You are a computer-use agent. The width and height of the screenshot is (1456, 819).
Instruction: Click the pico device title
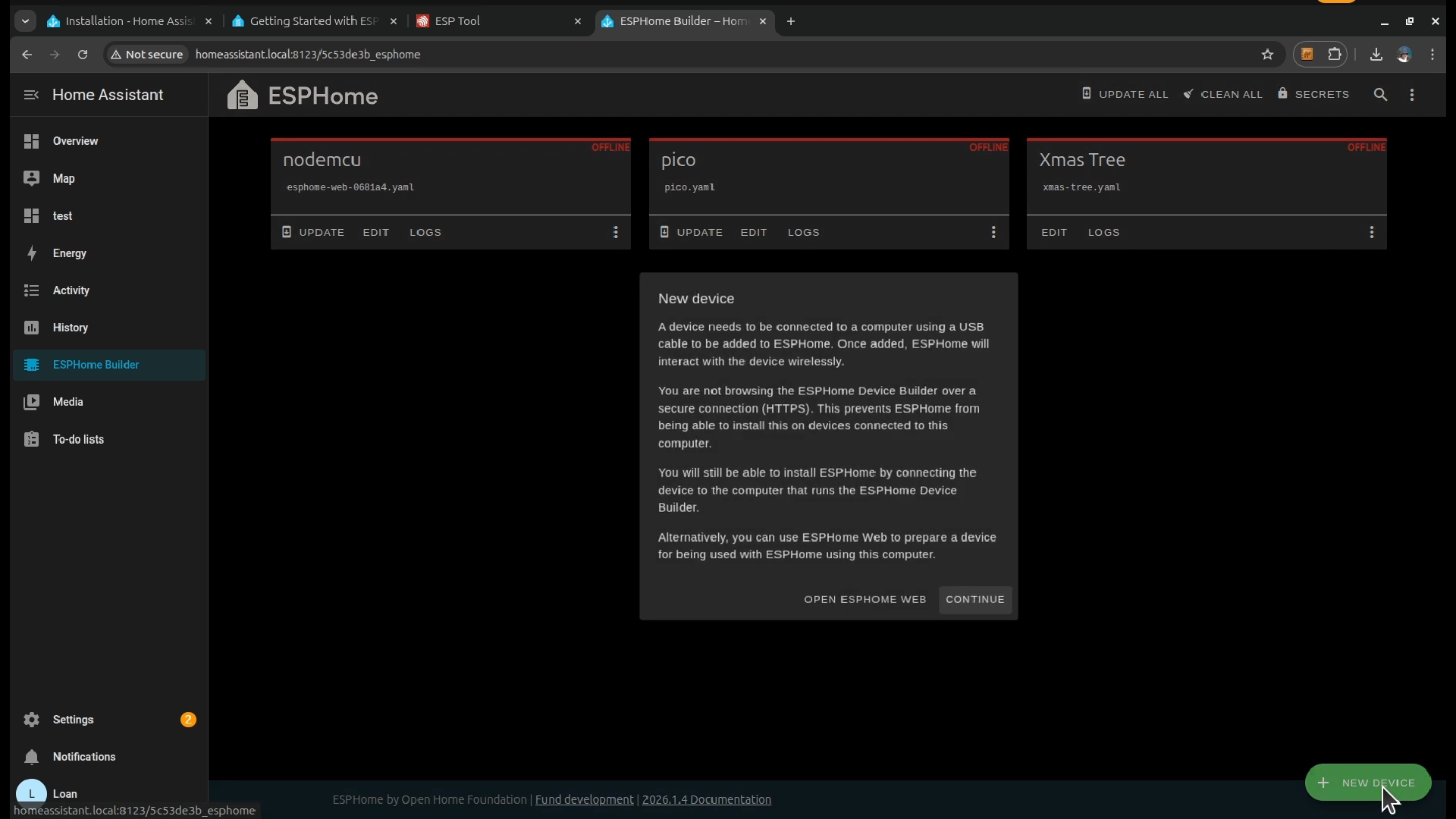click(x=678, y=160)
